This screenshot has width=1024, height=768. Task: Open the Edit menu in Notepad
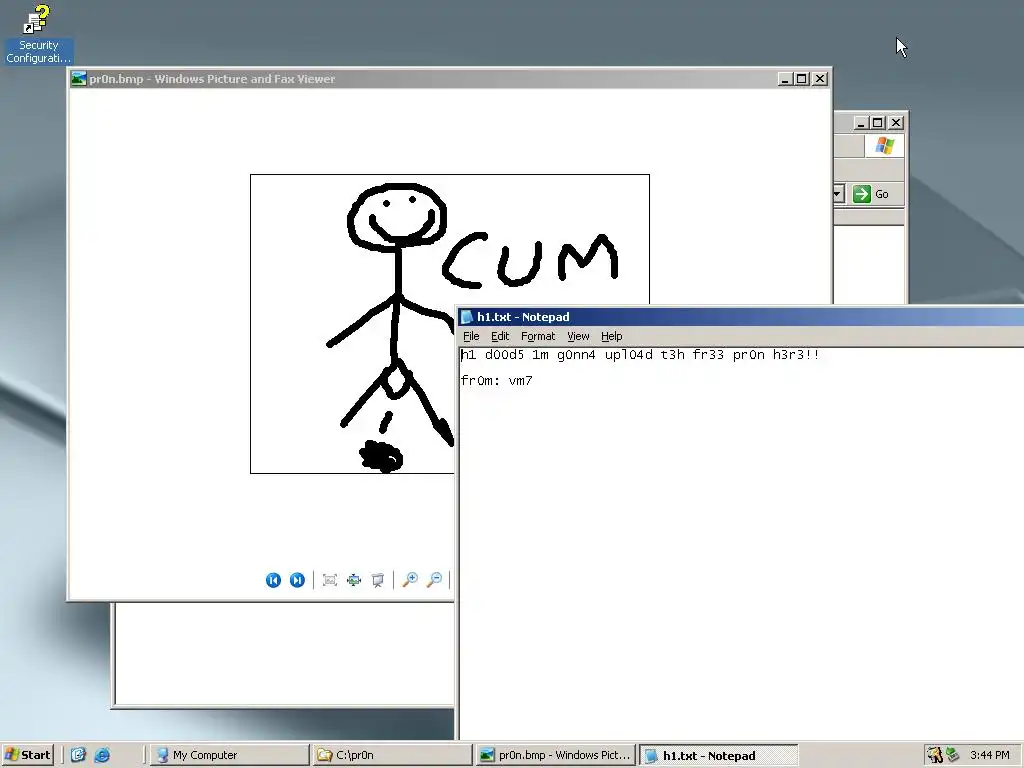500,336
